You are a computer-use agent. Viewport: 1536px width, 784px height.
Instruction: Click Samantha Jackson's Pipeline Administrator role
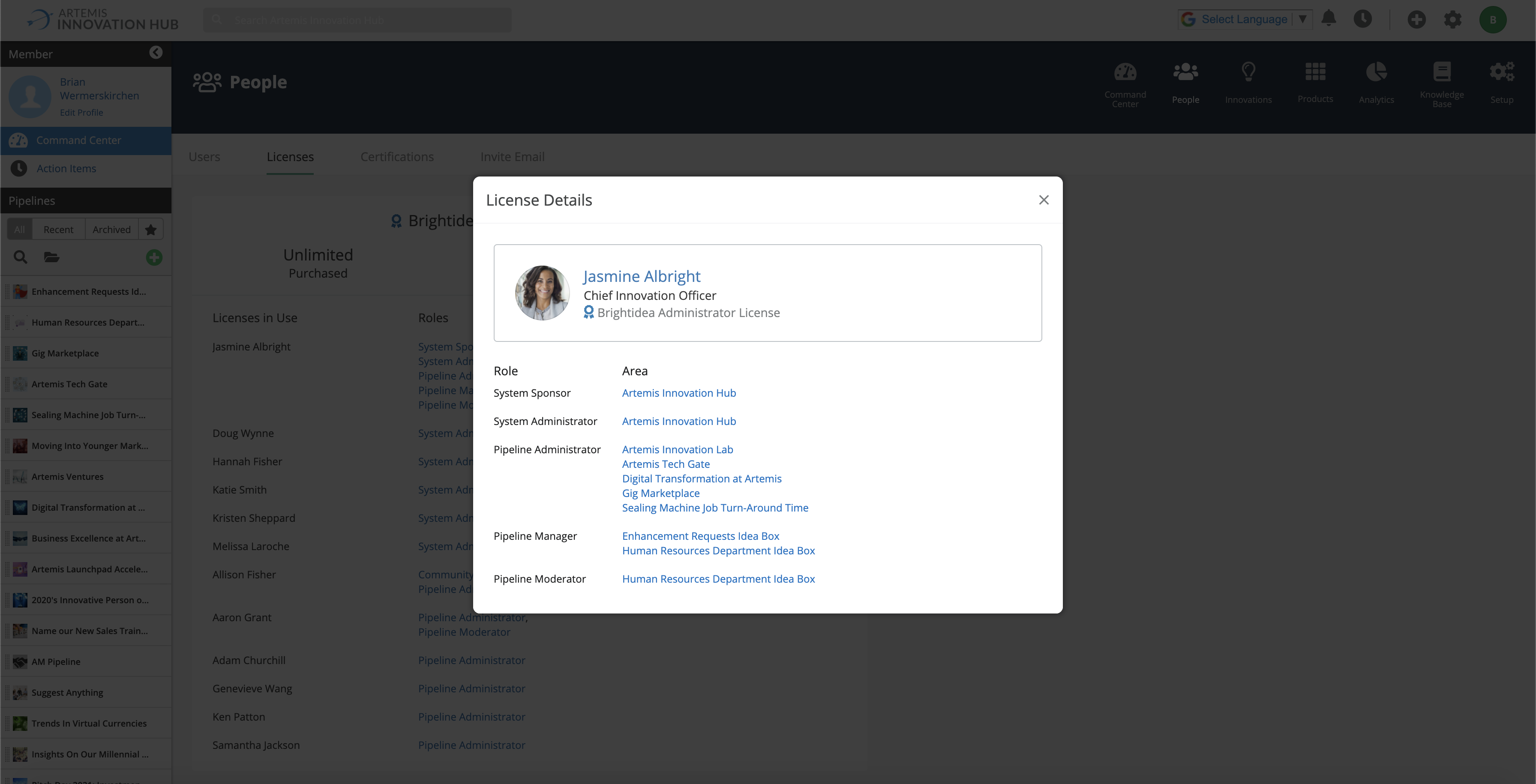click(x=472, y=745)
